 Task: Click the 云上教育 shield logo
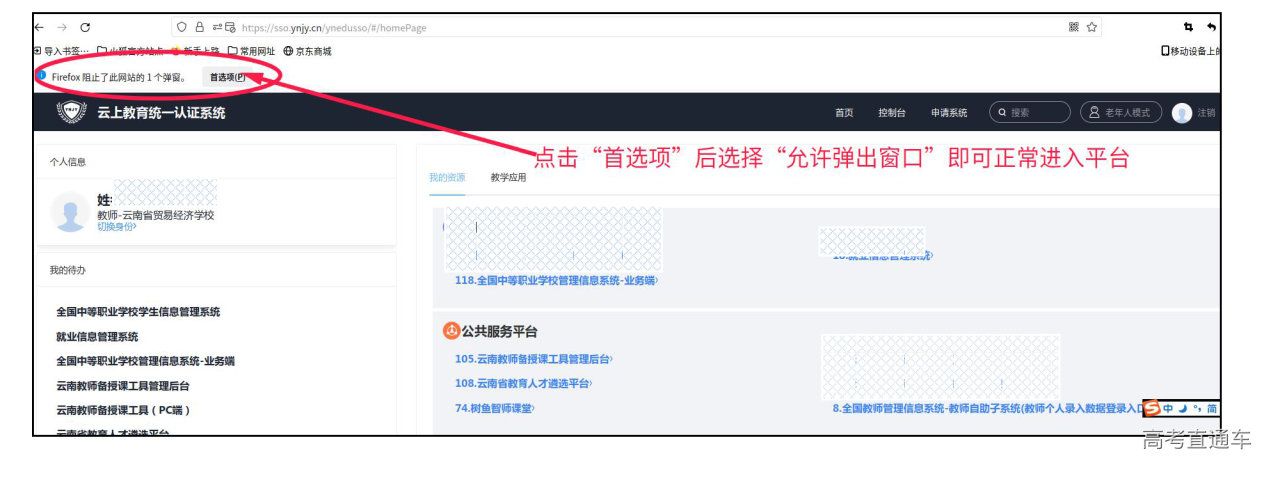coord(71,113)
